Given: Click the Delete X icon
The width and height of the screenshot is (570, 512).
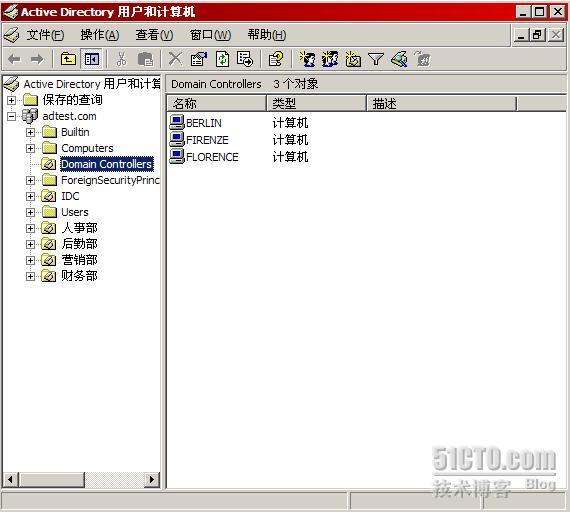Looking at the screenshot, I should coord(176,59).
